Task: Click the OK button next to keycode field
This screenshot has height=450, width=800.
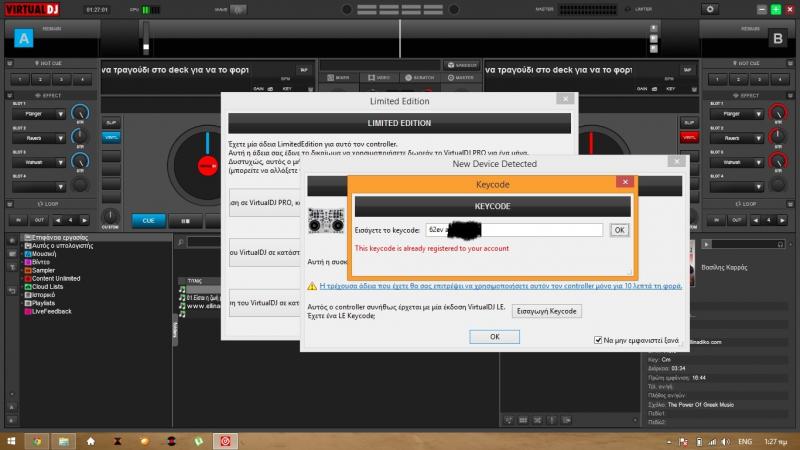Action: click(619, 230)
